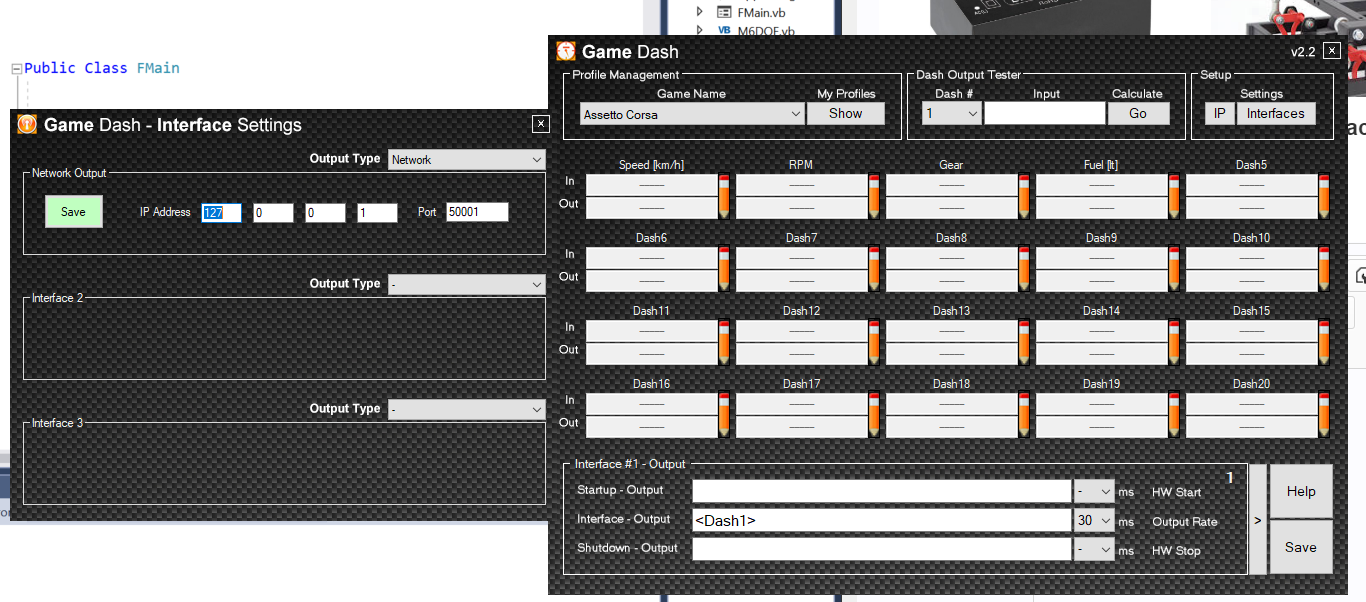Click the Show button under My Profiles

click(846, 114)
